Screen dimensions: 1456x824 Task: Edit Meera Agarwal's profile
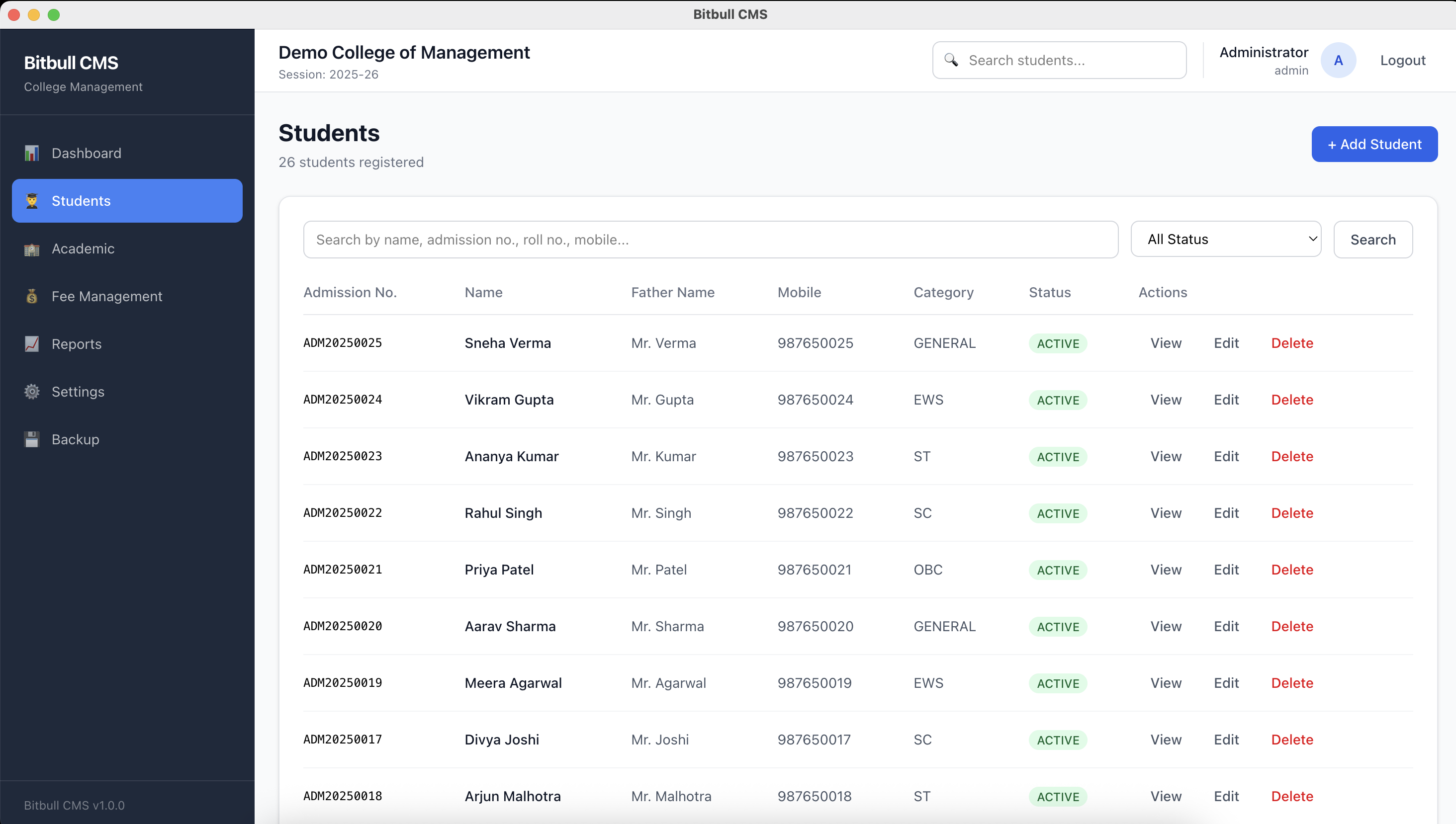tap(1226, 683)
